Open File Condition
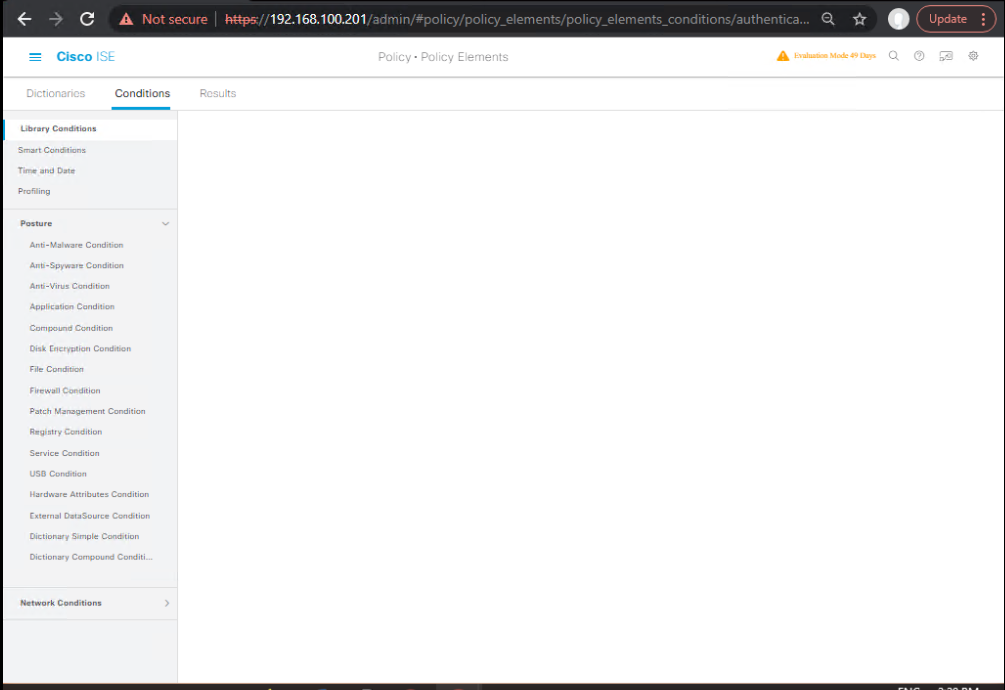This screenshot has width=1005, height=690. [56, 369]
